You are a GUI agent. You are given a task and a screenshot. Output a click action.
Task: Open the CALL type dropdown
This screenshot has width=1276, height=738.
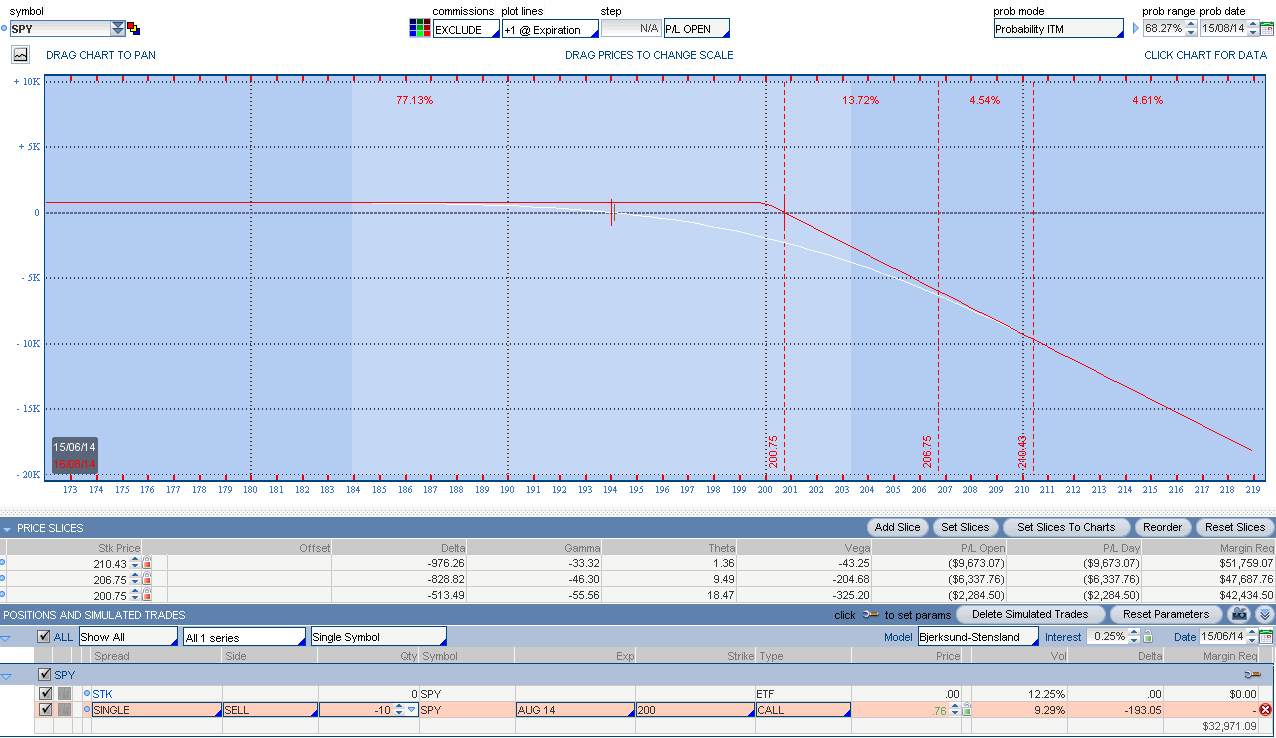click(803, 710)
